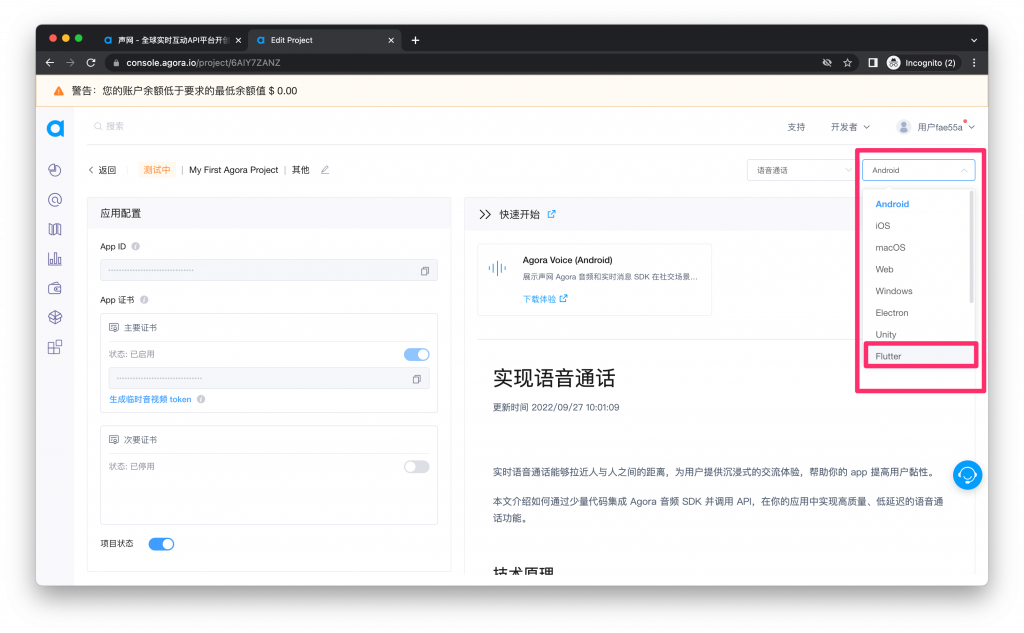Open the @ account sidebar icon
The image size is (1024, 633).
tap(55, 199)
